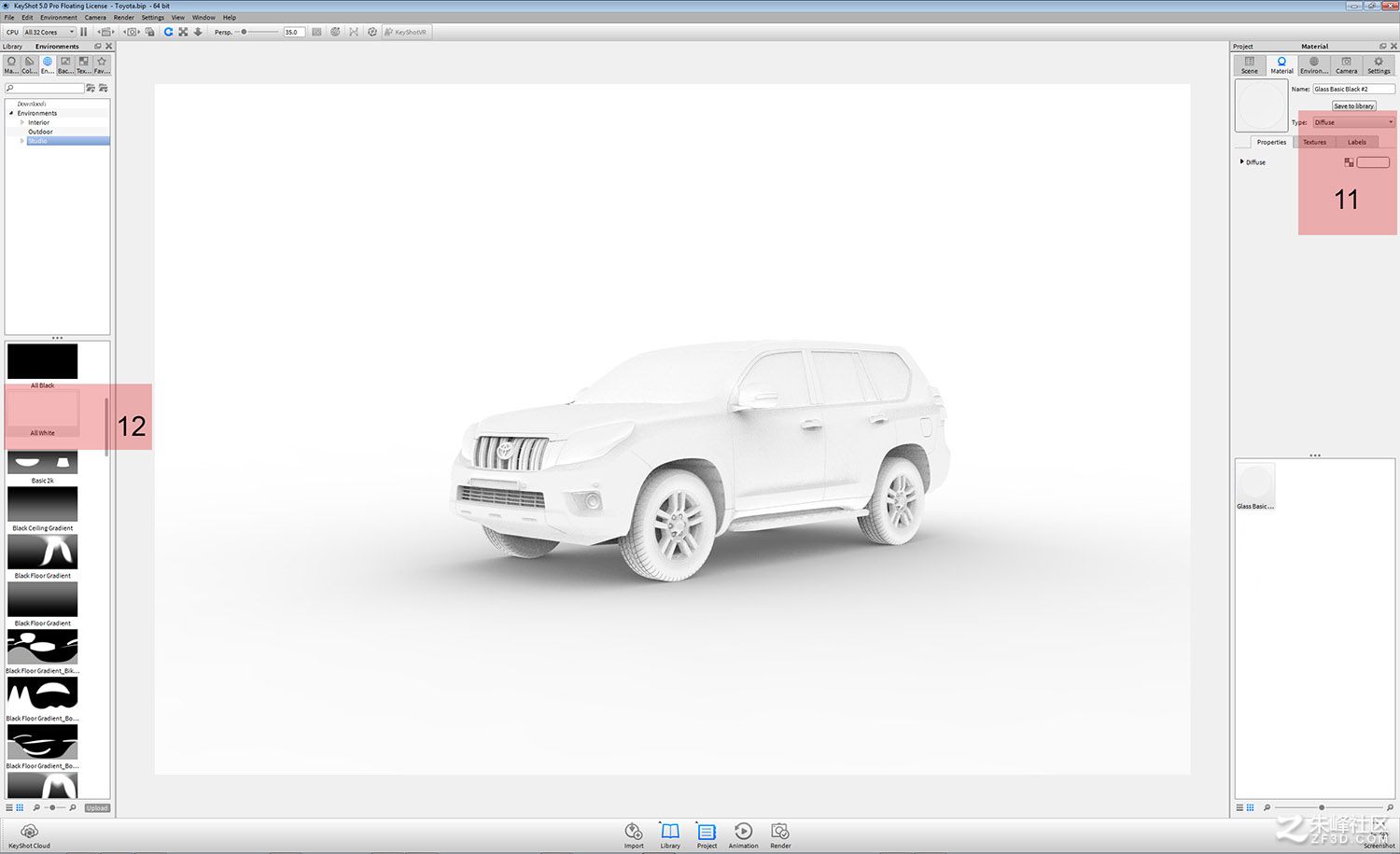The height and width of the screenshot is (854, 1400).
Task: Switch to the Labels tab
Action: pyautogui.click(x=1357, y=142)
